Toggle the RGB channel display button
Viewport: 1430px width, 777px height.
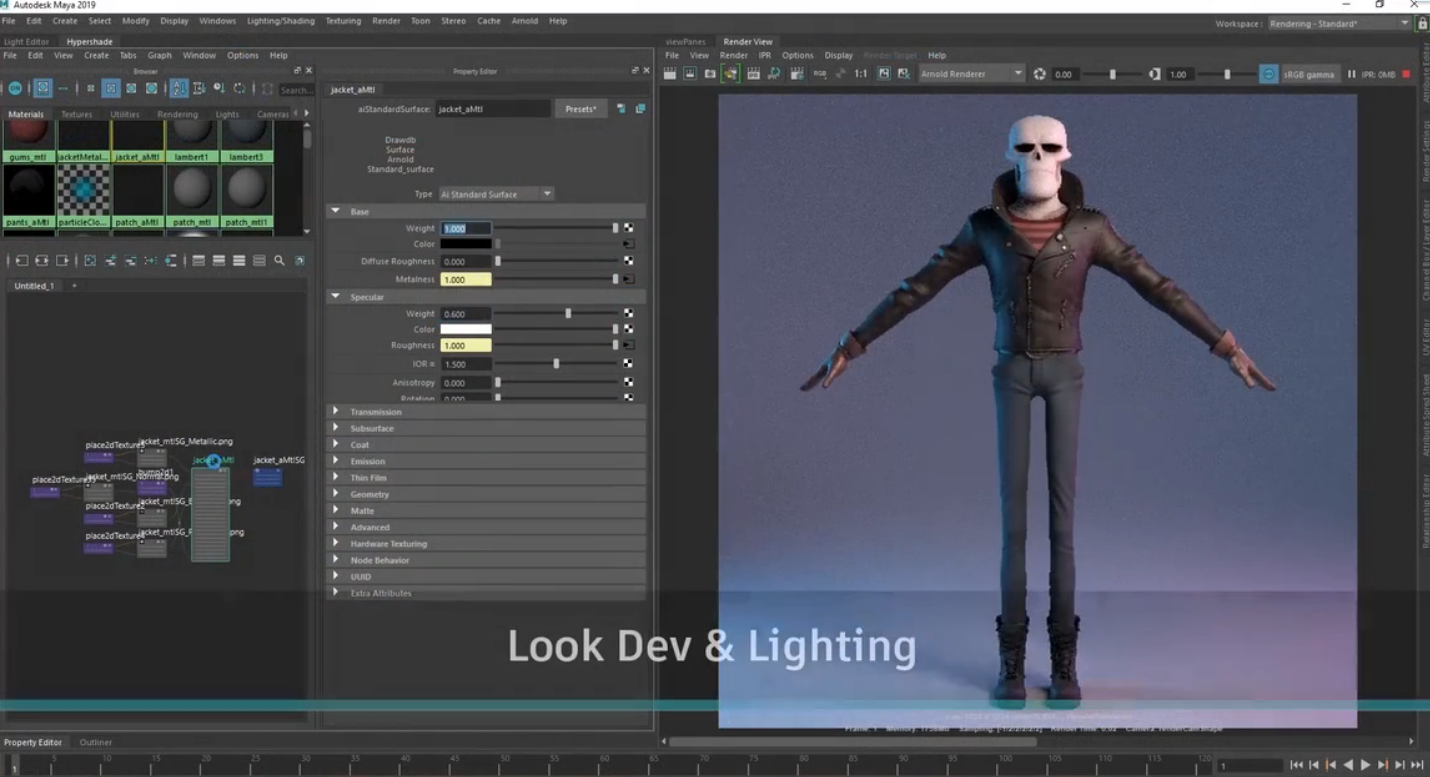pos(820,74)
